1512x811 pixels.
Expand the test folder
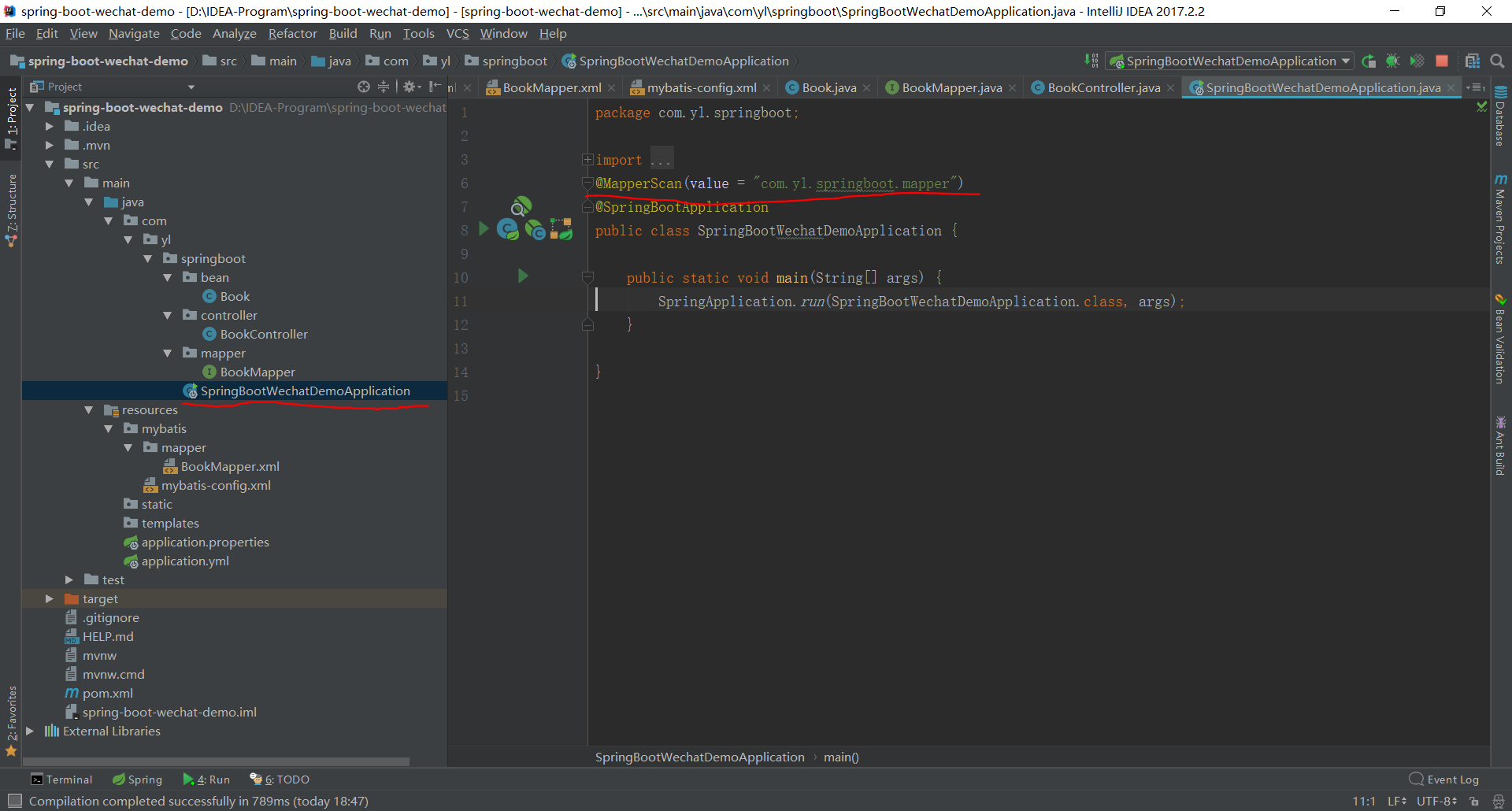[x=69, y=580]
